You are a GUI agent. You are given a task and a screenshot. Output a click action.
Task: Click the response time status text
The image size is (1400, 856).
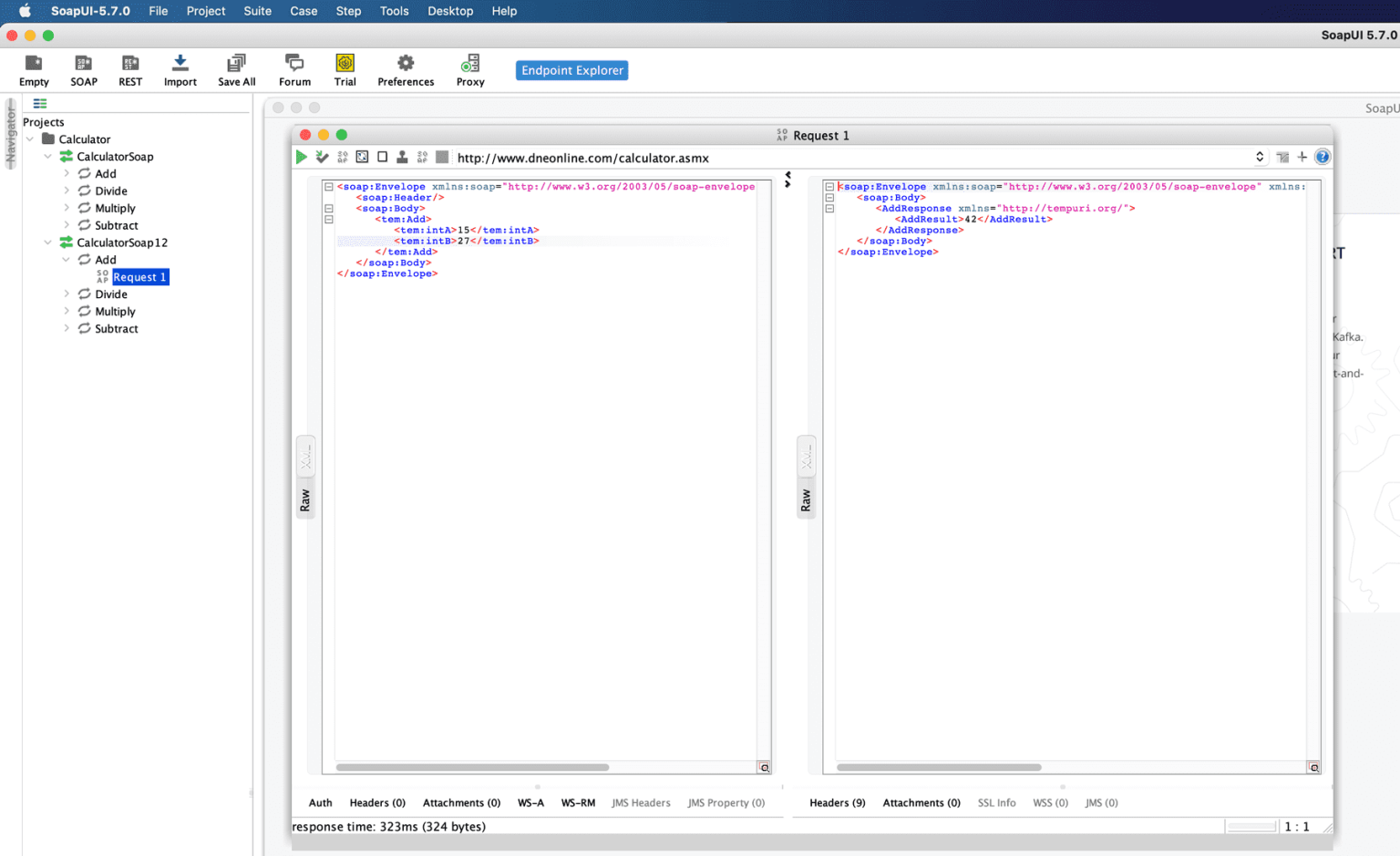coord(389,827)
